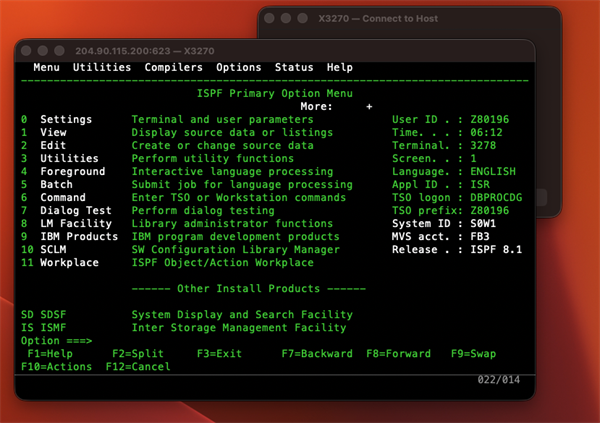600x423 pixels.
Task: Click the F12=Cancel function key label
Action: pos(138,367)
